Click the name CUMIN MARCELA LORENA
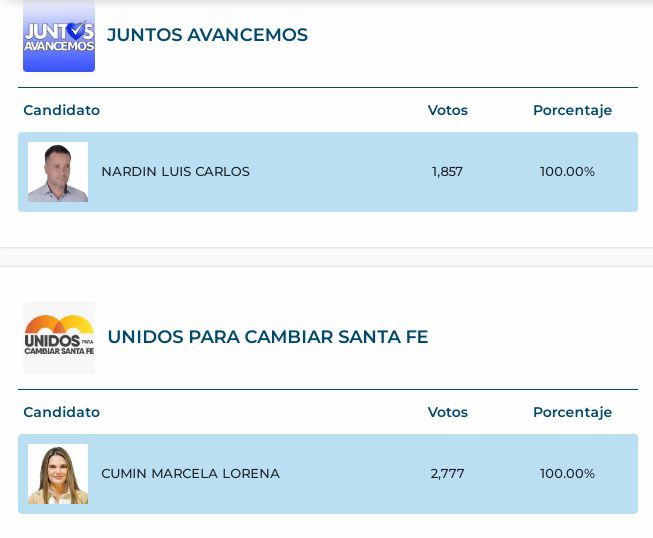The image size is (653, 538). [190, 473]
